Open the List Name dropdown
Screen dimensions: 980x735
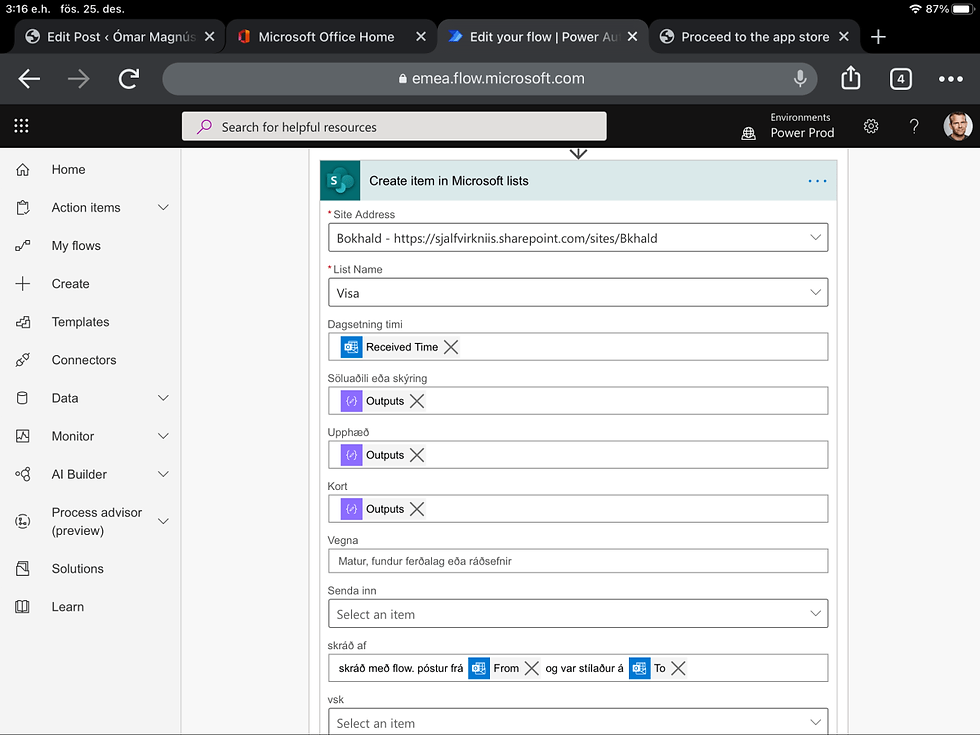[x=578, y=292]
